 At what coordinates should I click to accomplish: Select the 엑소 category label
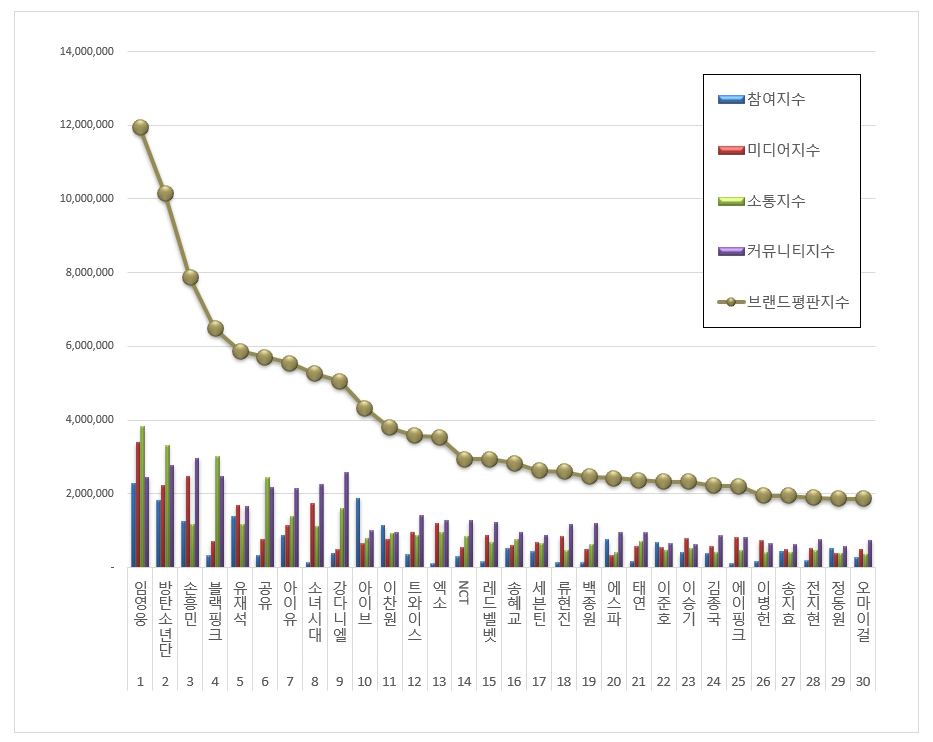tap(440, 596)
